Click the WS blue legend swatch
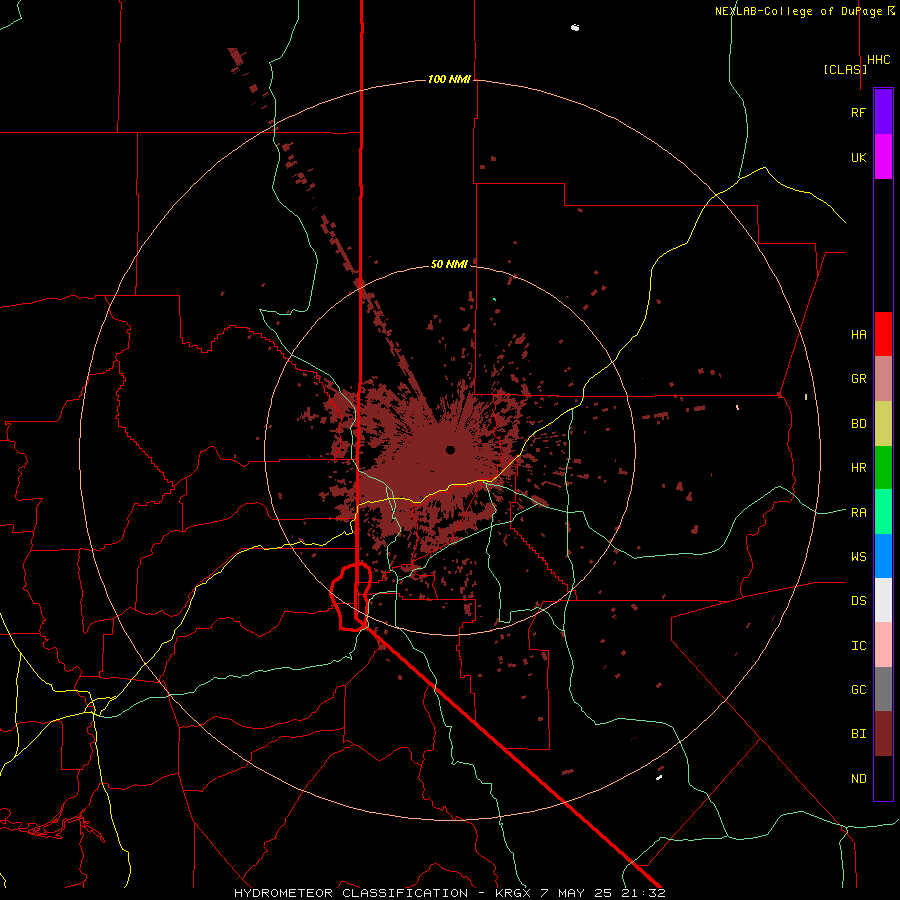Screen dimensions: 900x900 coord(883,556)
